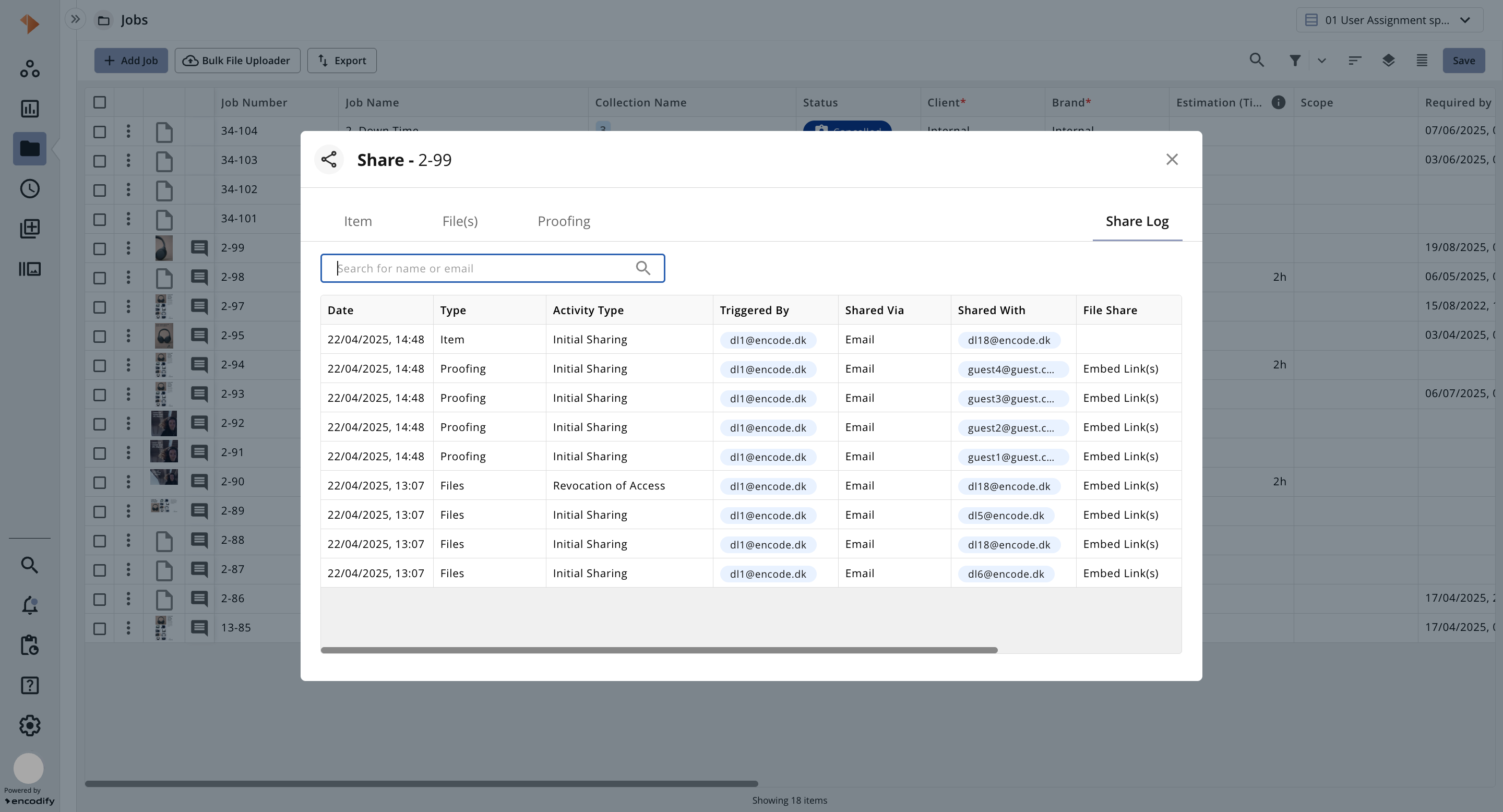Check the box for job 2-95
The image size is (1503, 812).
pos(100,336)
